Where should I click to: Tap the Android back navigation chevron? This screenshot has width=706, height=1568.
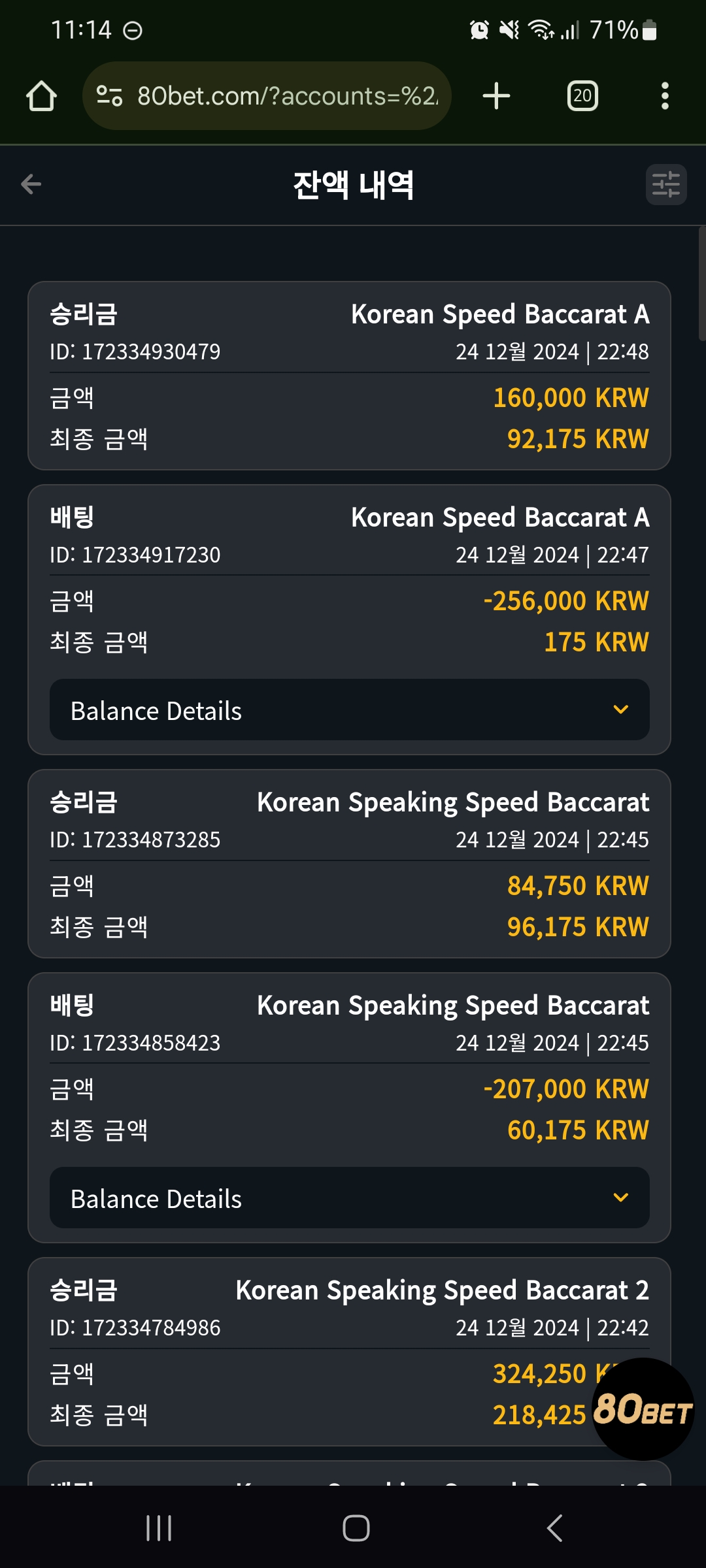554,1528
